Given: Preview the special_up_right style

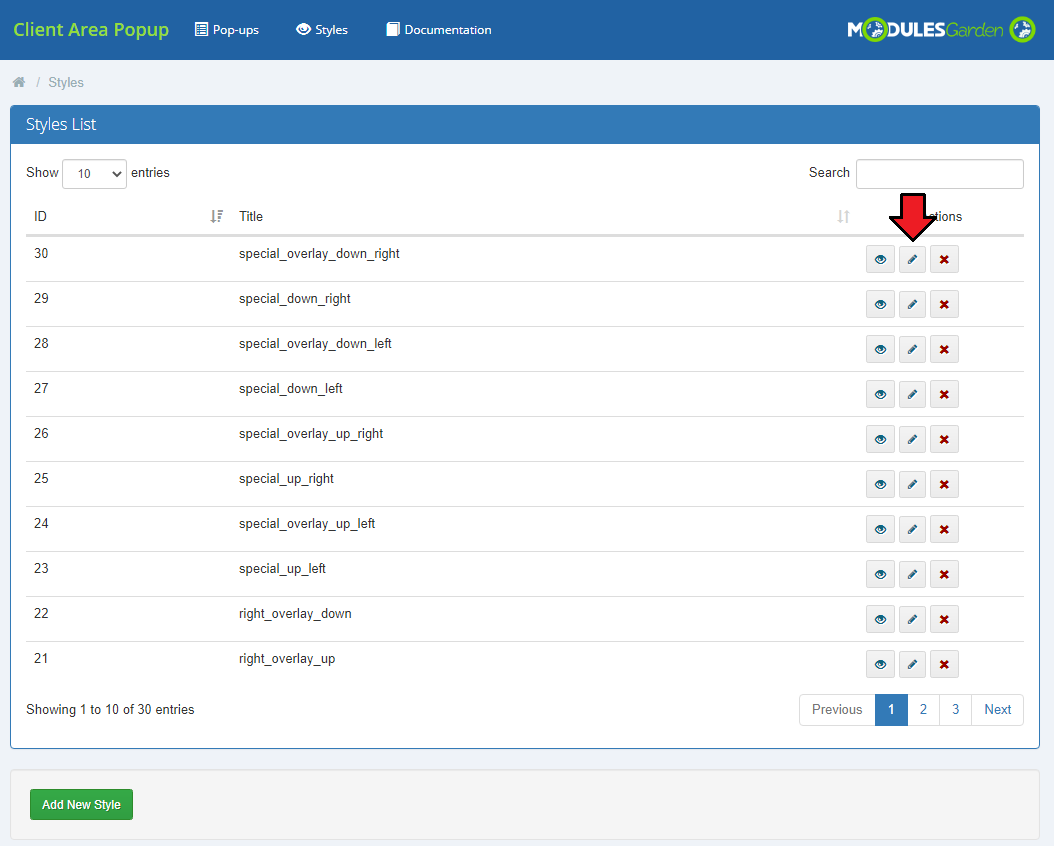Looking at the screenshot, I should [880, 484].
